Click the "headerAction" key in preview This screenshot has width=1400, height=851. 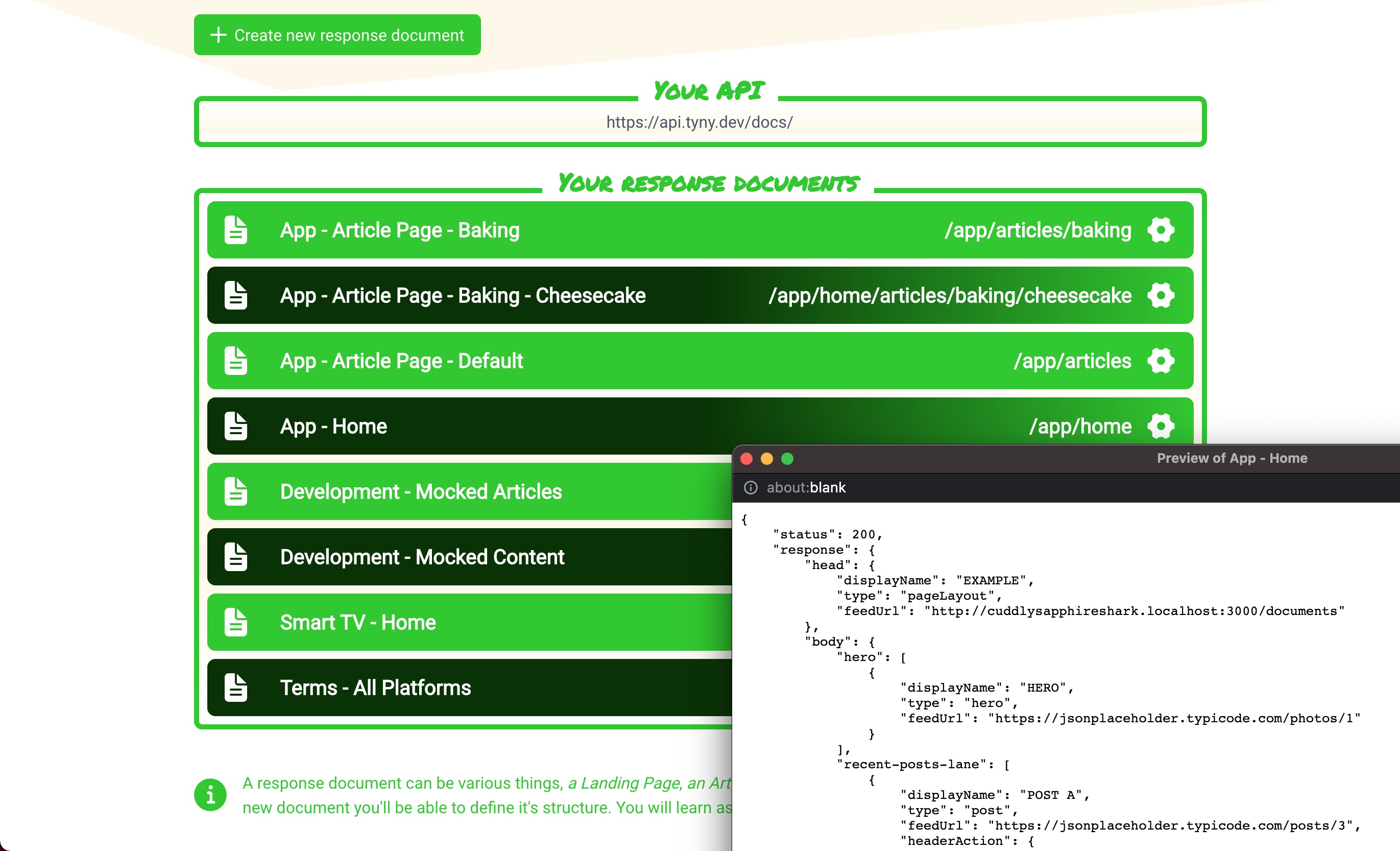click(x=955, y=841)
